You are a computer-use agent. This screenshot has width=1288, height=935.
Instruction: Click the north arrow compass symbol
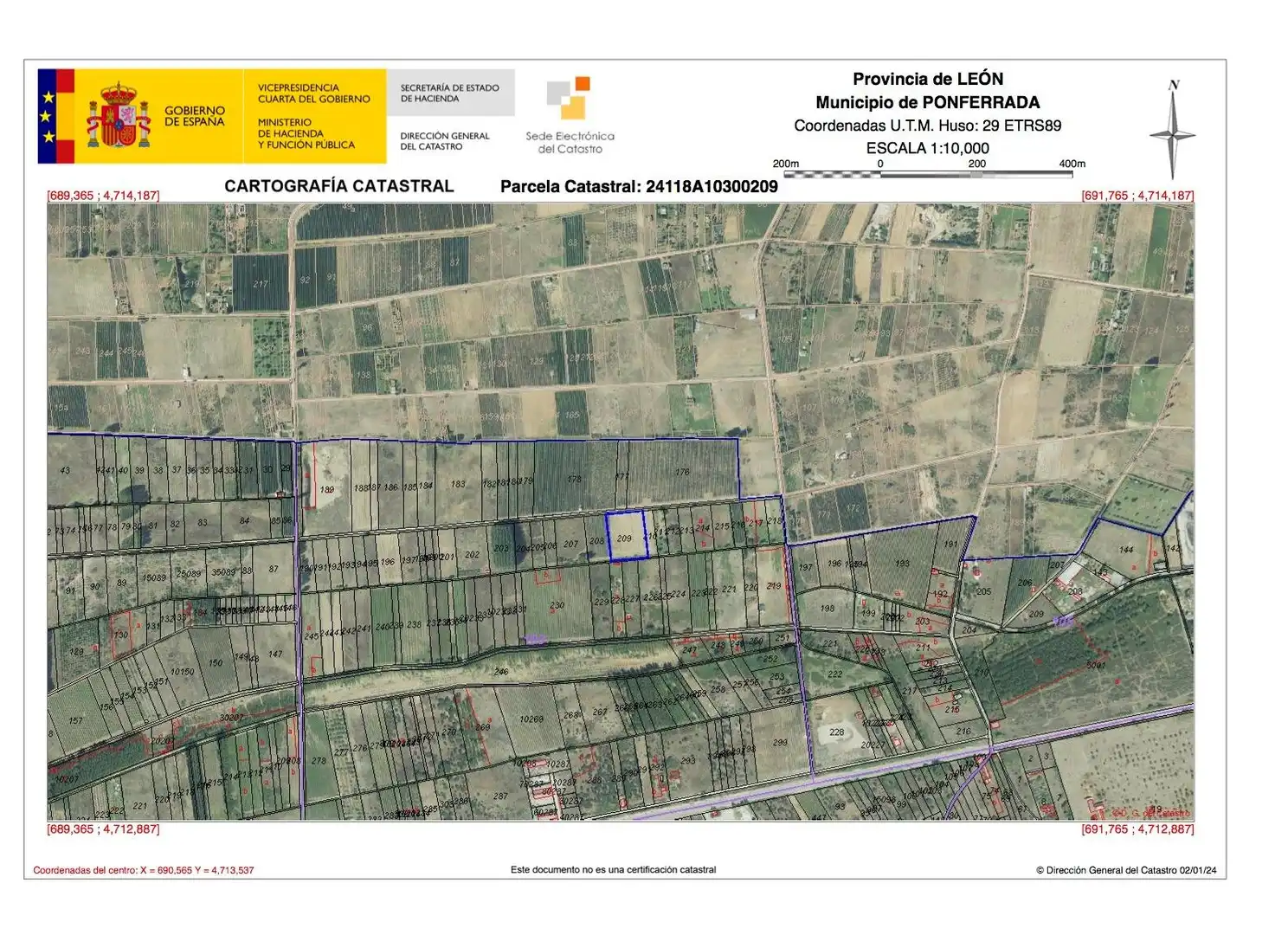[1173, 130]
